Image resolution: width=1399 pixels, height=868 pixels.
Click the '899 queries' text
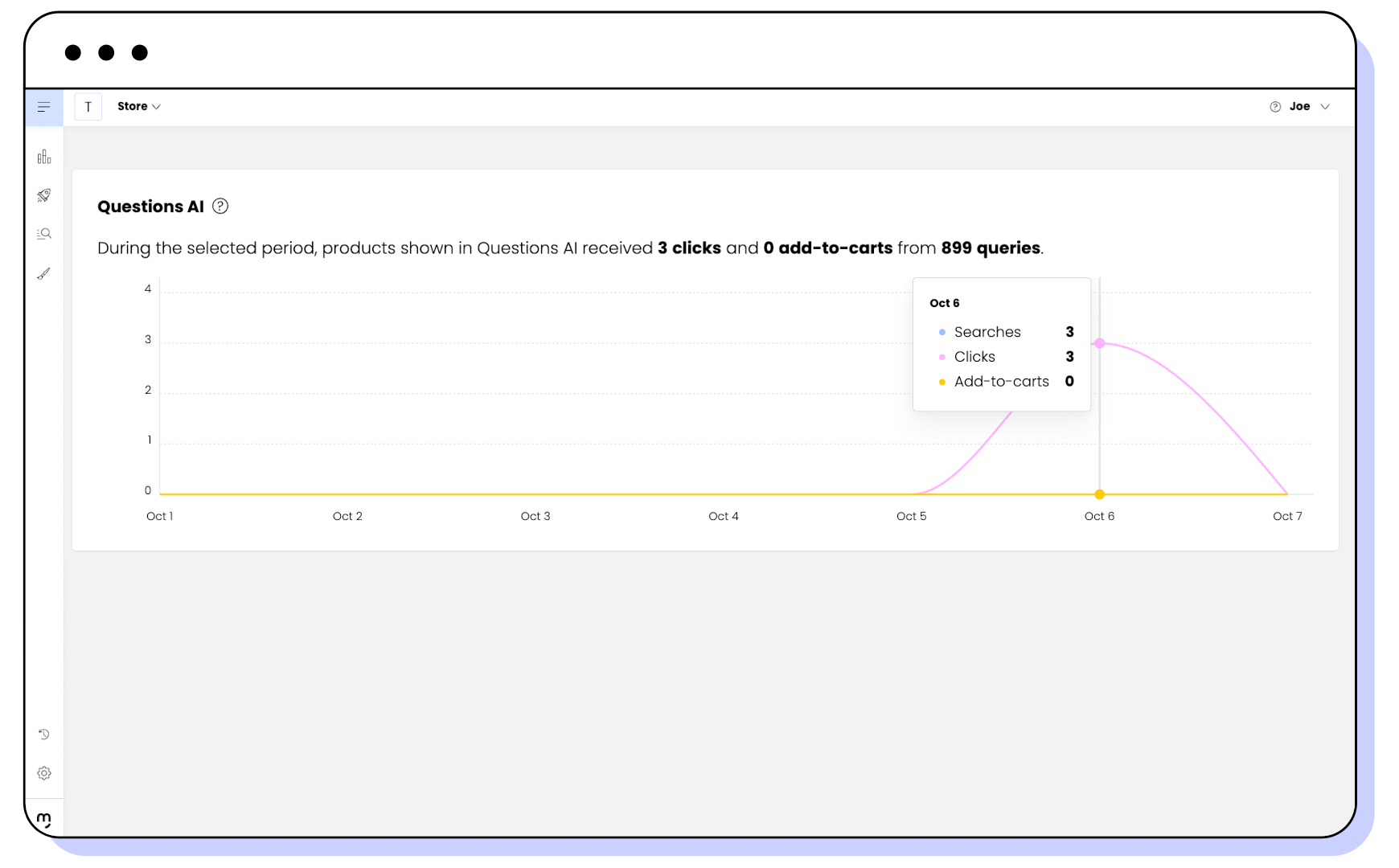point(991,248)
